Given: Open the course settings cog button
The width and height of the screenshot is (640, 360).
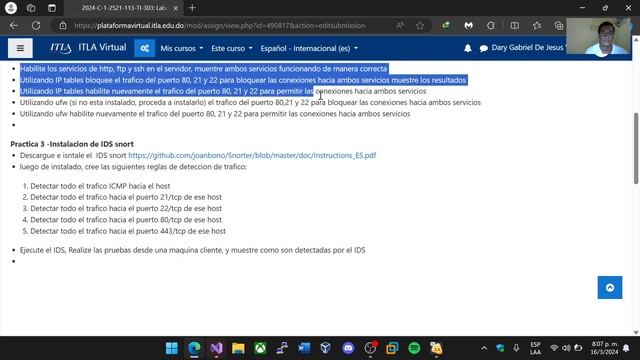Looking at the screenshot, I should point(144,48).
